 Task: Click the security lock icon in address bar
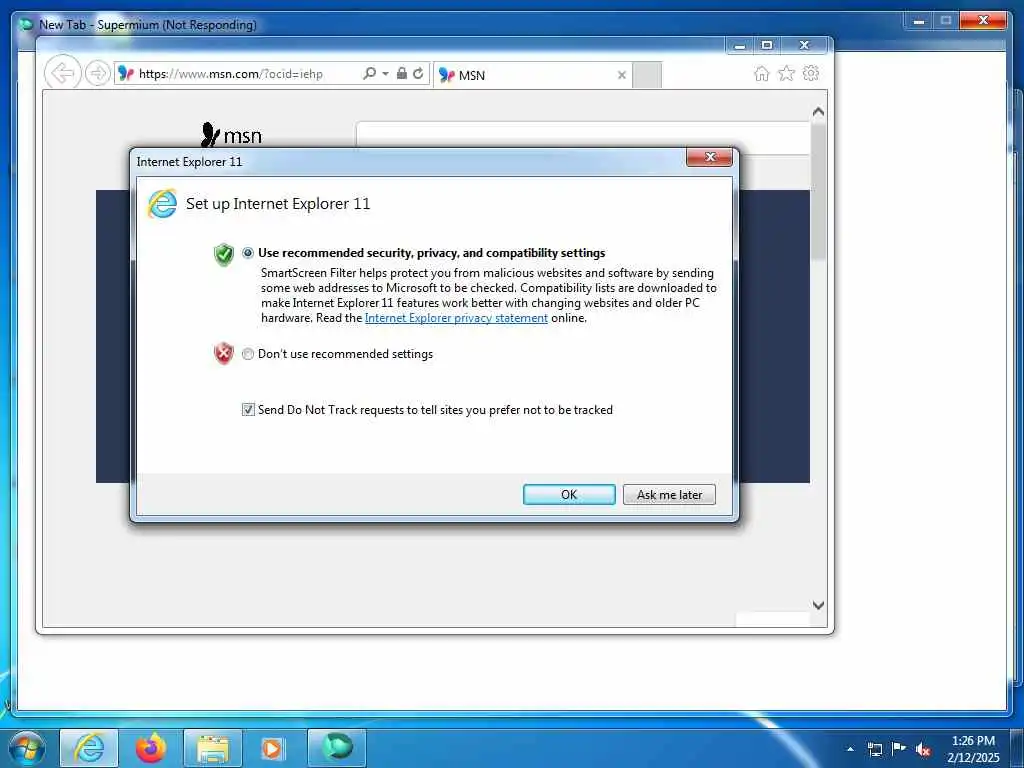click(402, 73)
